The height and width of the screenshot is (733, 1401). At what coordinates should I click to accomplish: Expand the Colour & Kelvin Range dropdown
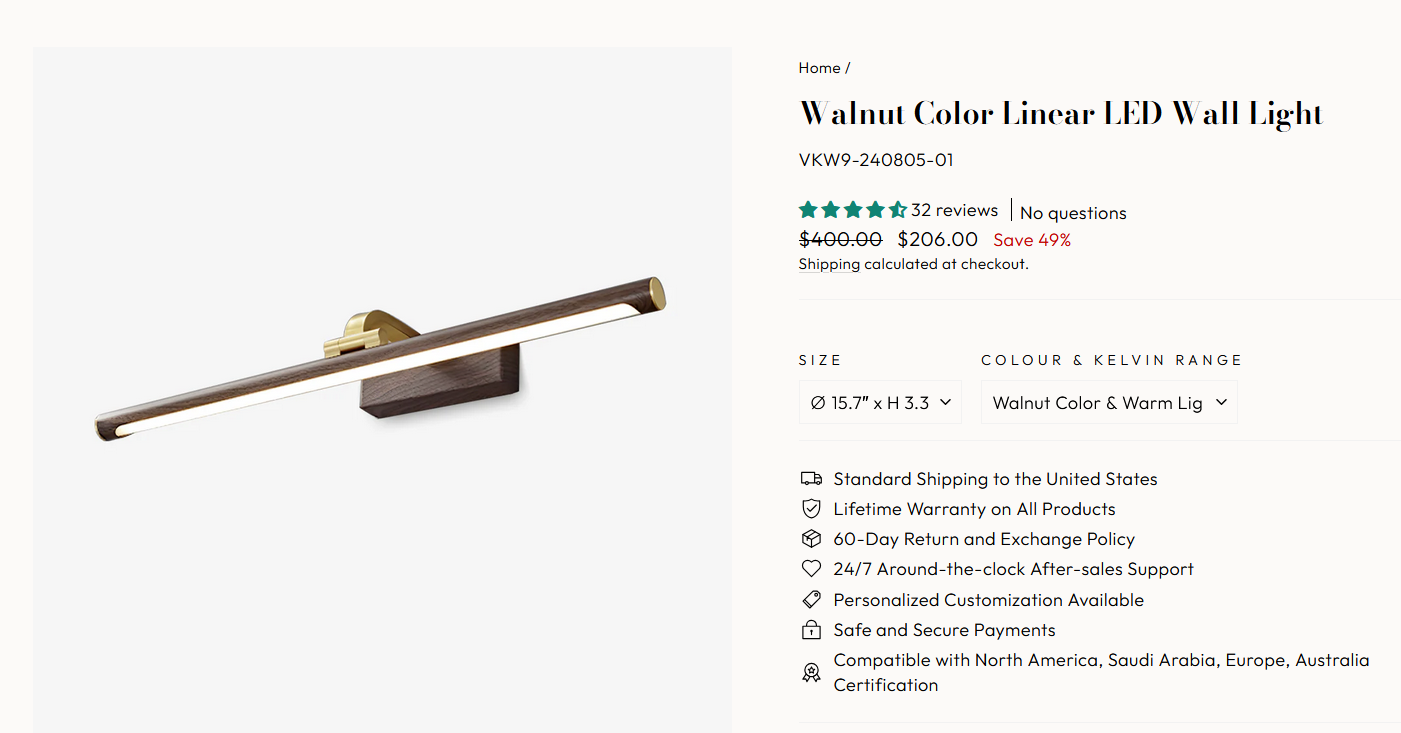point(1109,402)
